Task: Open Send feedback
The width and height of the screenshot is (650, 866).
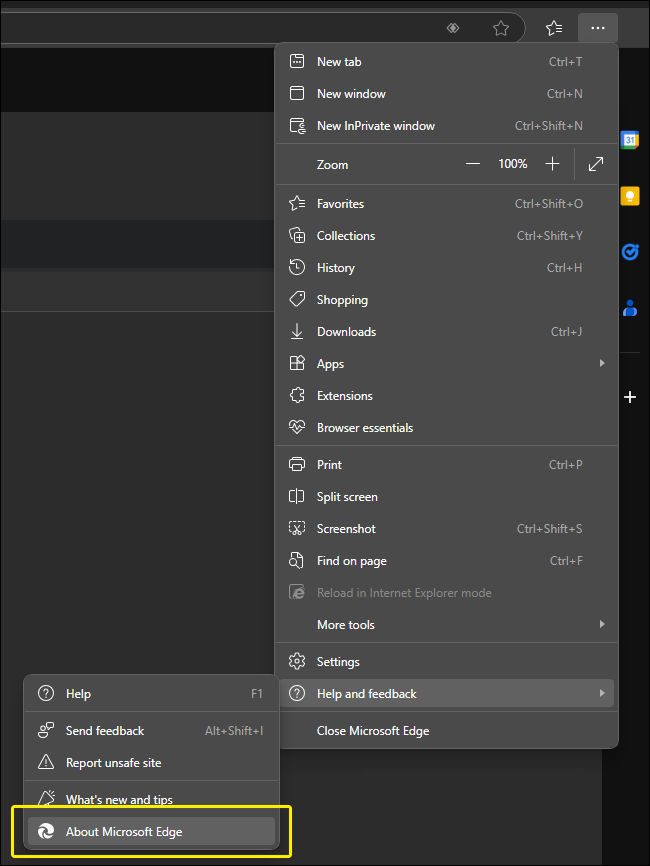Action: click(104, 730)
